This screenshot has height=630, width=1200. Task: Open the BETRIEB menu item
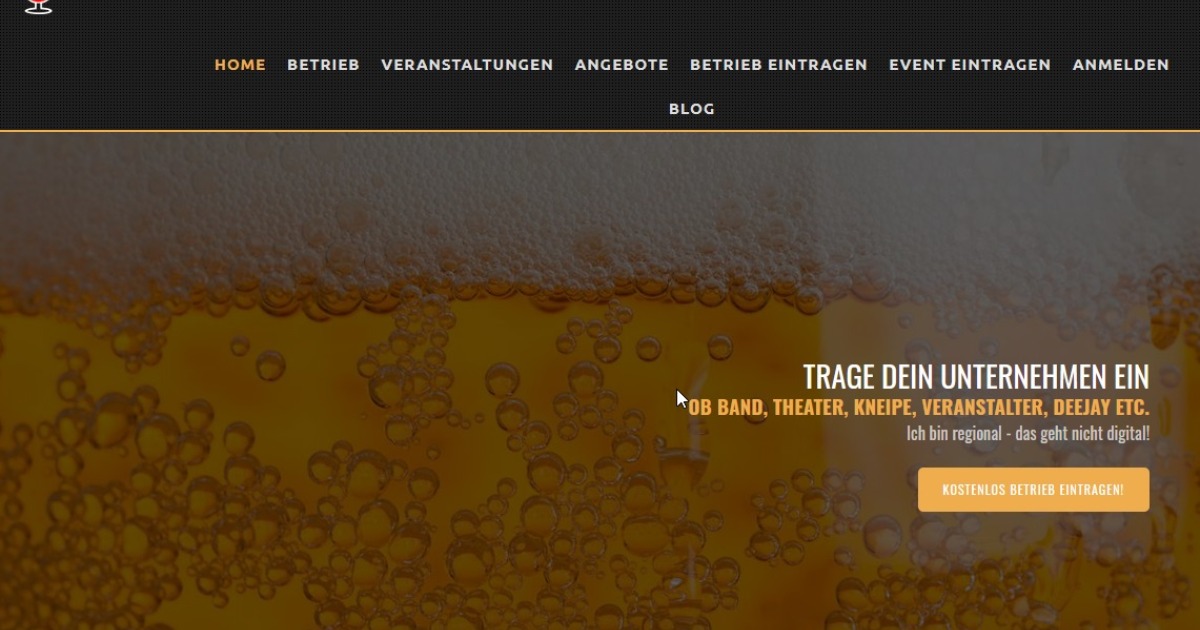(323, 65)
